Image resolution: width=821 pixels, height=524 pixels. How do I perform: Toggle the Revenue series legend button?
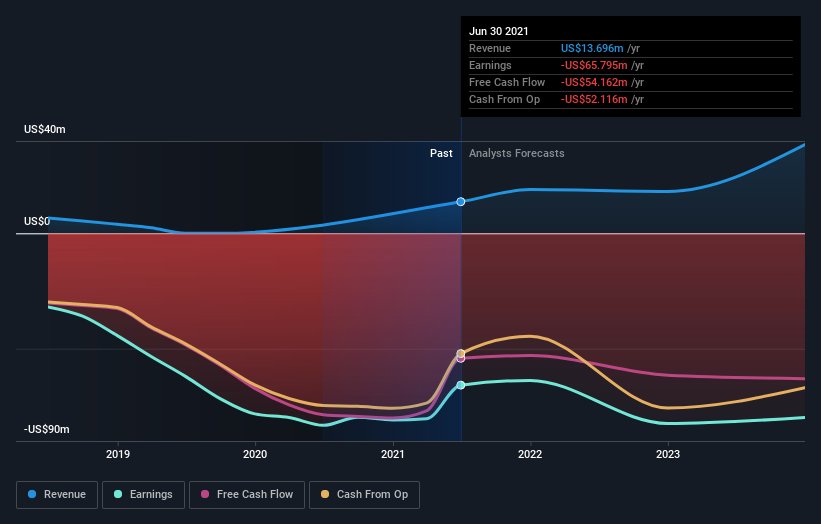(x=57, y=495)
